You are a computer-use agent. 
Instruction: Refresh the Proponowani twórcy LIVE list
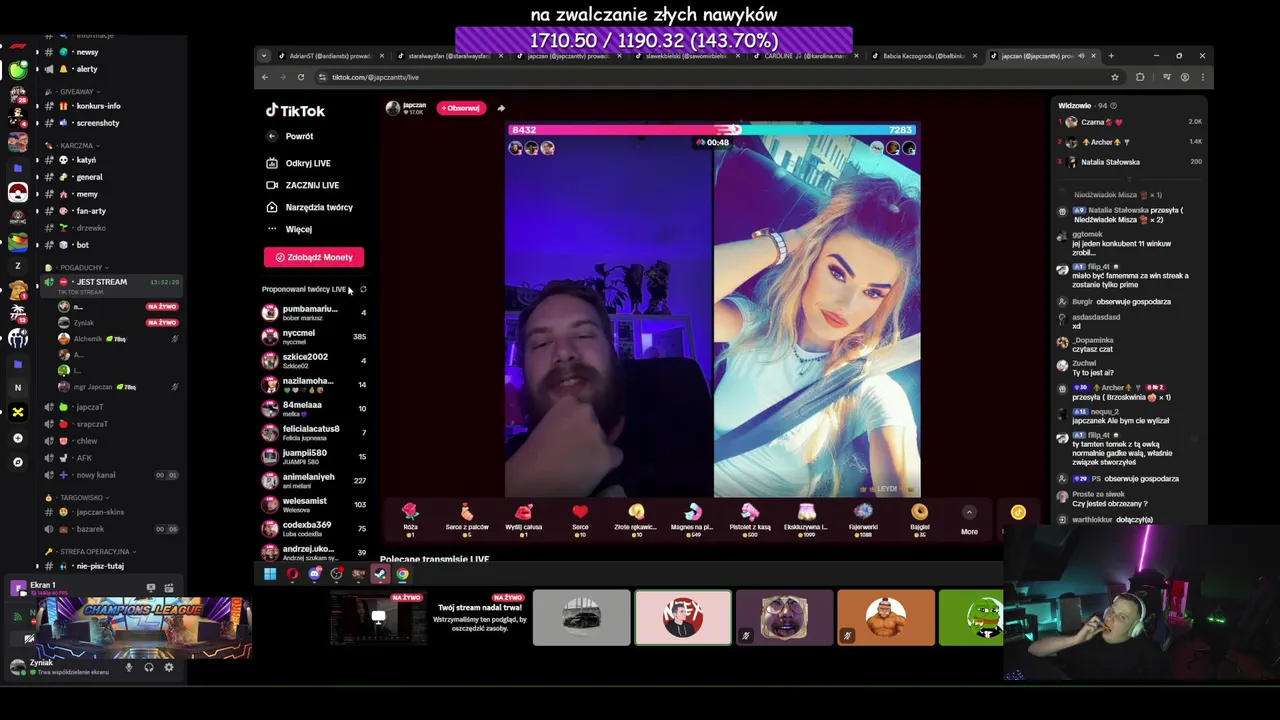pos(363,289)
